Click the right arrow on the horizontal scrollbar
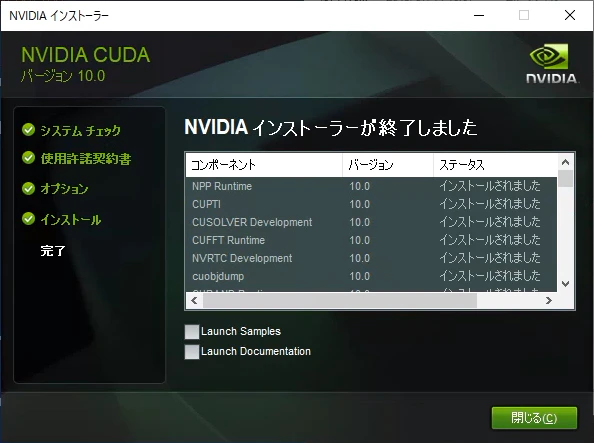594x443 pixels. click(x=549, y=301)
